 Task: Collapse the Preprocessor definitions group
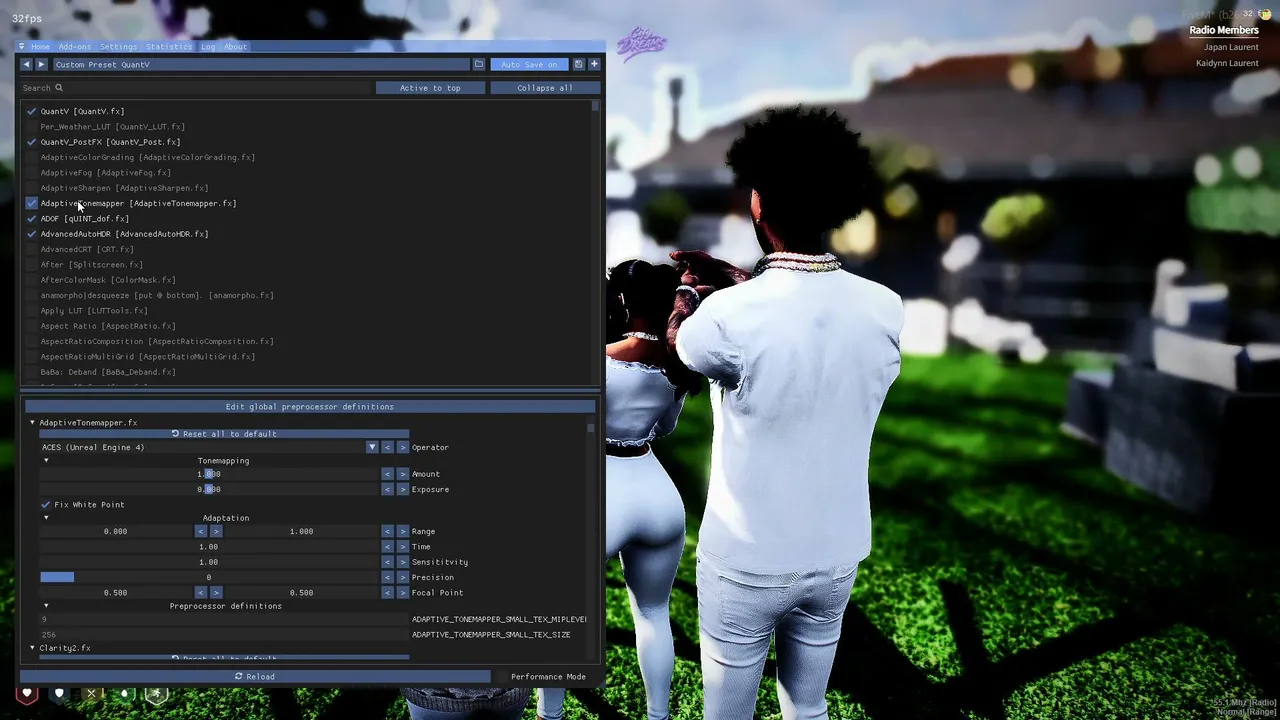[46, 606]
